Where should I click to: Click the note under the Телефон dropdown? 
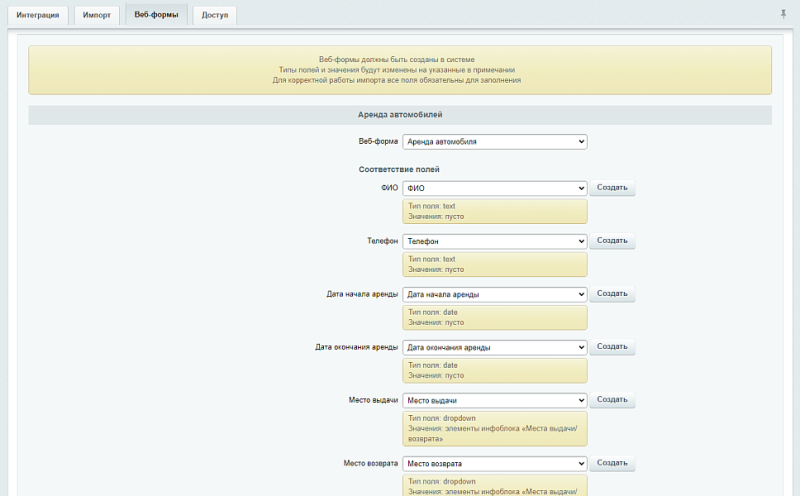494,264
